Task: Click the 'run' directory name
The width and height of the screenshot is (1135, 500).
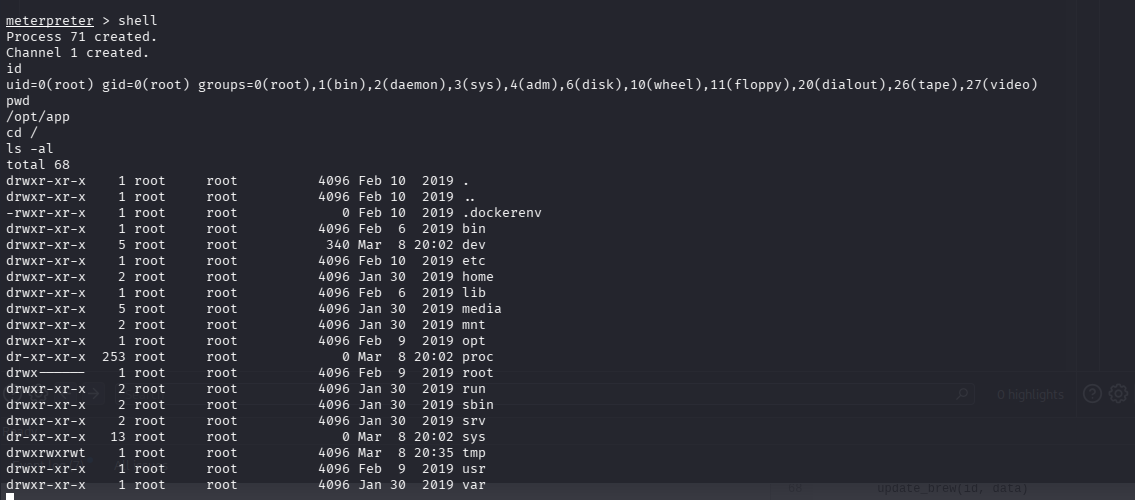Action: click(x=474, y=389)
